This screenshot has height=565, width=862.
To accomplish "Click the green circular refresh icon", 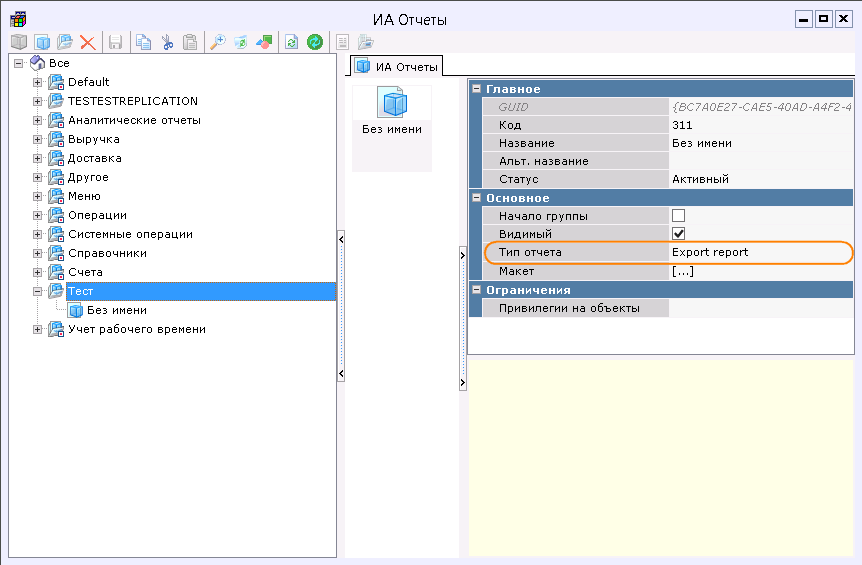I will click(315, 42).
